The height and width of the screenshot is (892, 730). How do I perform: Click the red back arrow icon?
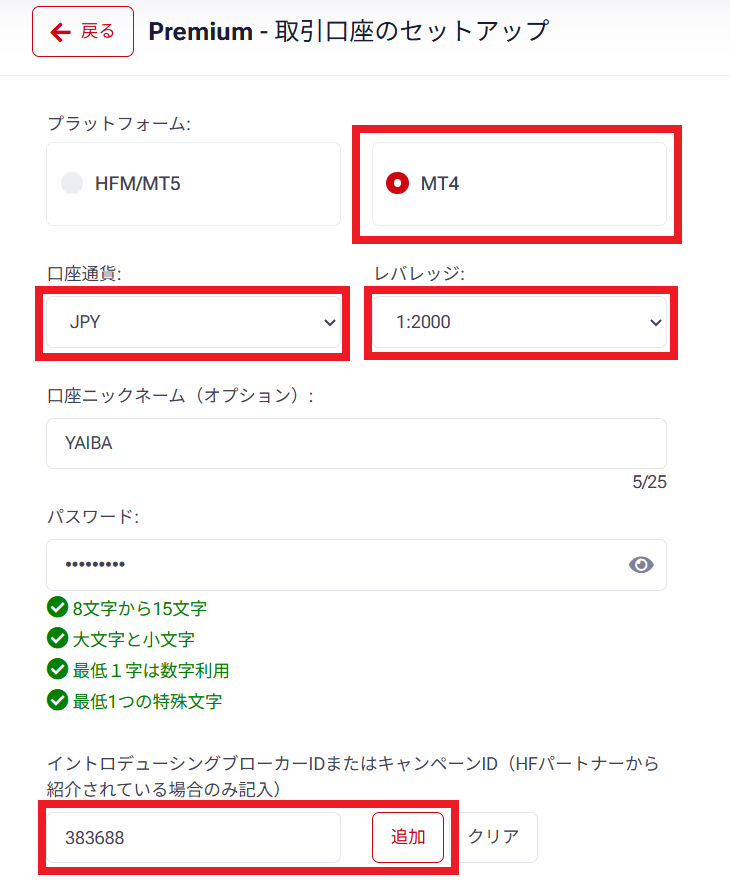[61, 32]
